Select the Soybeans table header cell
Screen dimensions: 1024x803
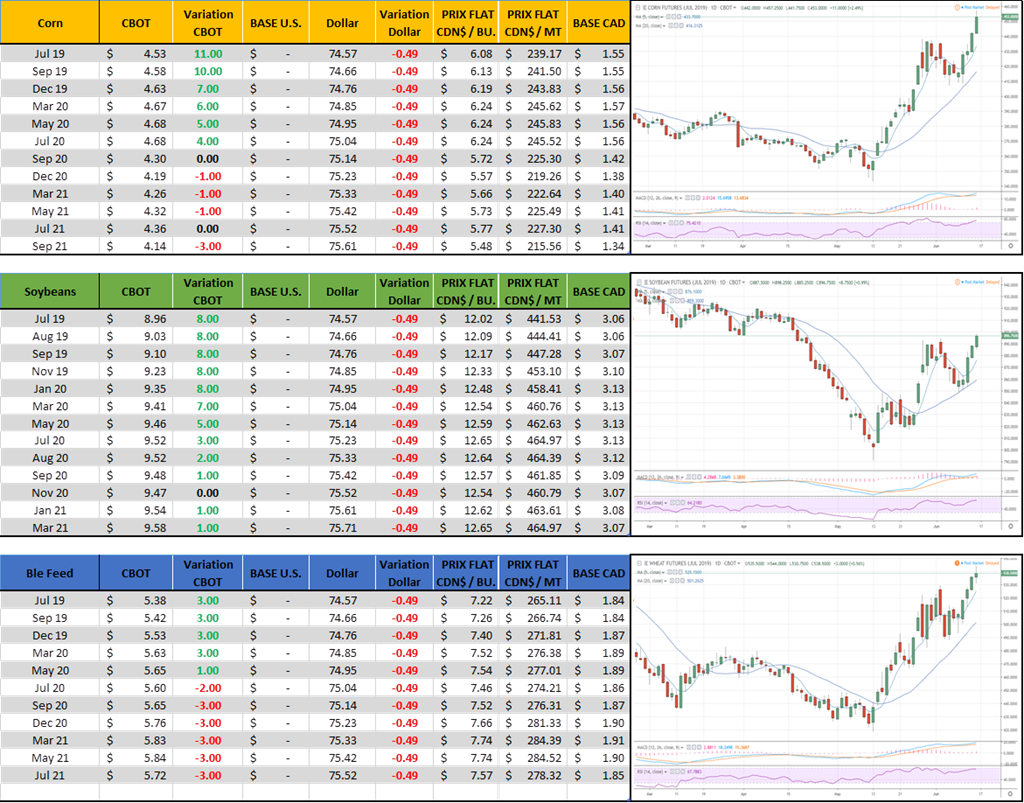(50, 292)
